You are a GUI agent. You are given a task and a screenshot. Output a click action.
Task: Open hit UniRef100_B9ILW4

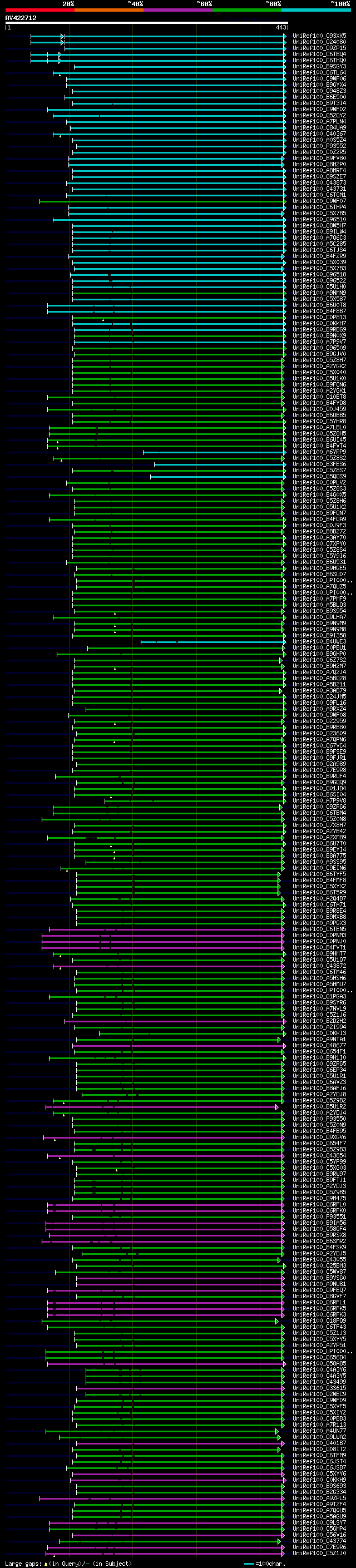(319, 231)
